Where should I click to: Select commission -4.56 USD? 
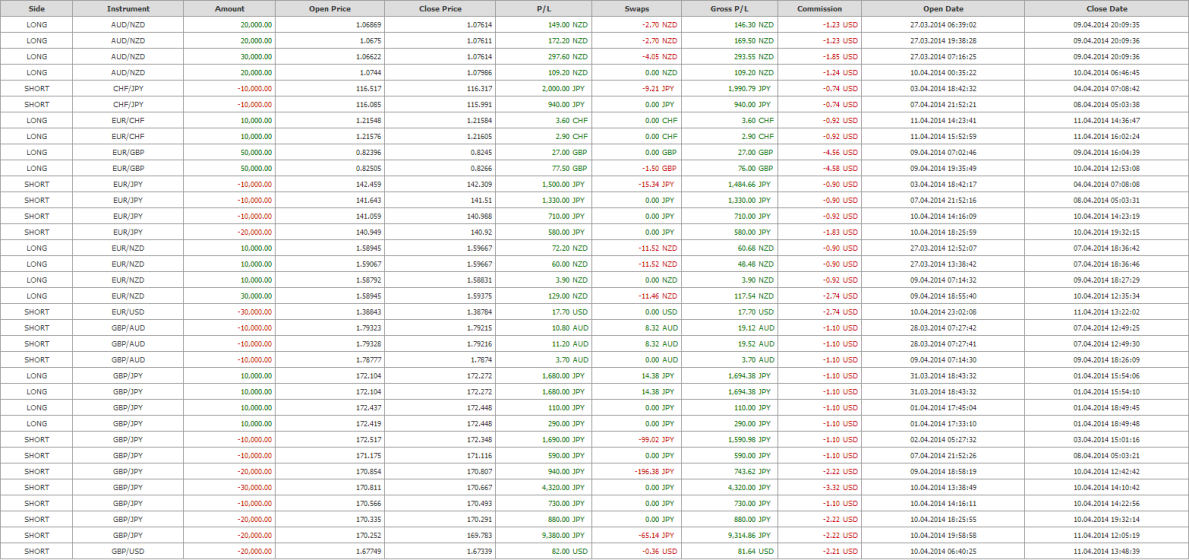(x=840, y=152)
